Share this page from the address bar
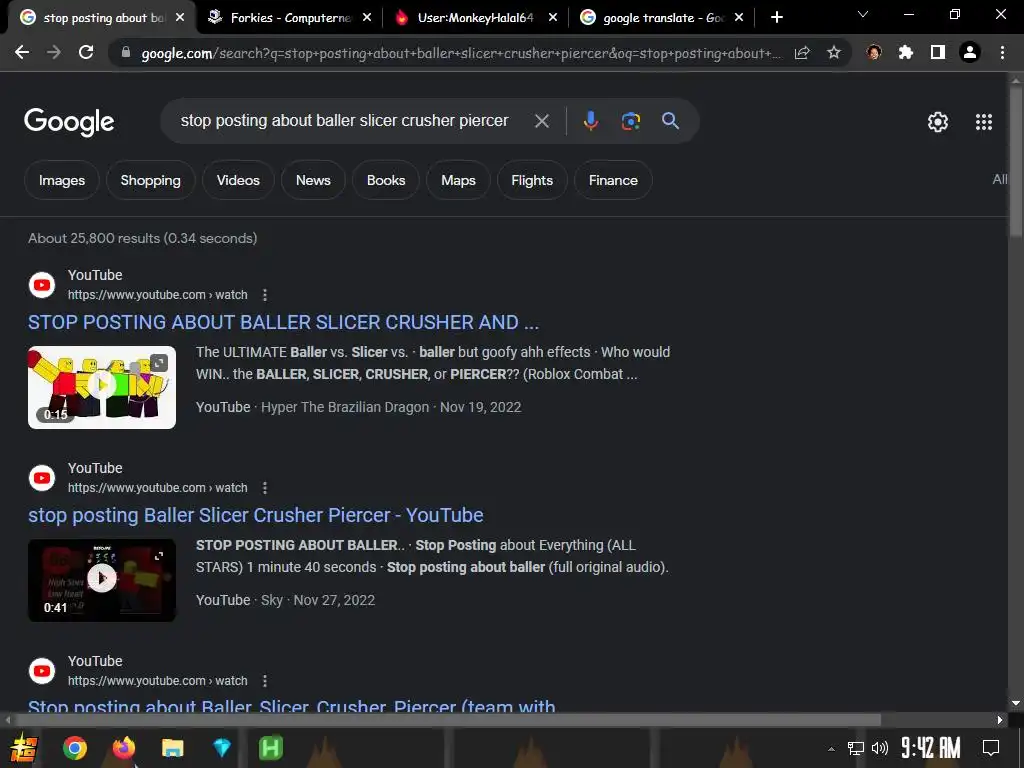This screenshot has width=1024, height=768. (x=802, y=52)
